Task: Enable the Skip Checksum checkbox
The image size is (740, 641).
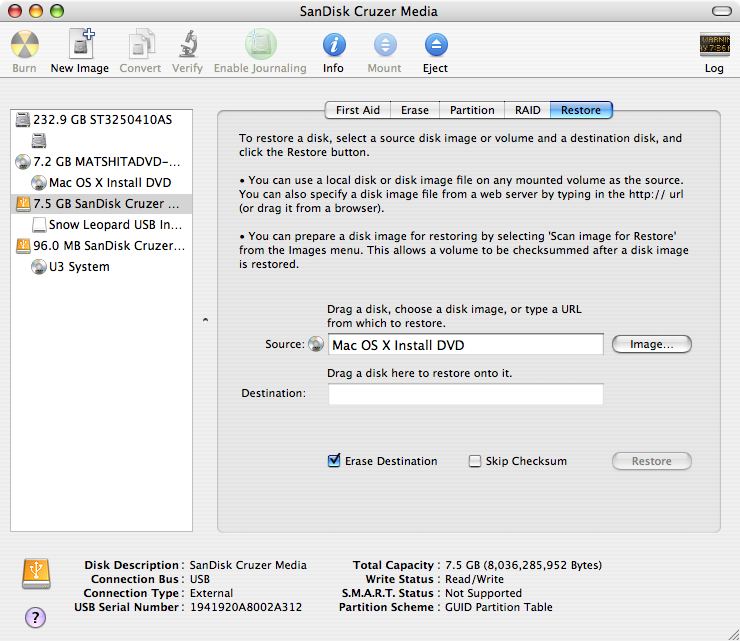Action: [475, 461]
